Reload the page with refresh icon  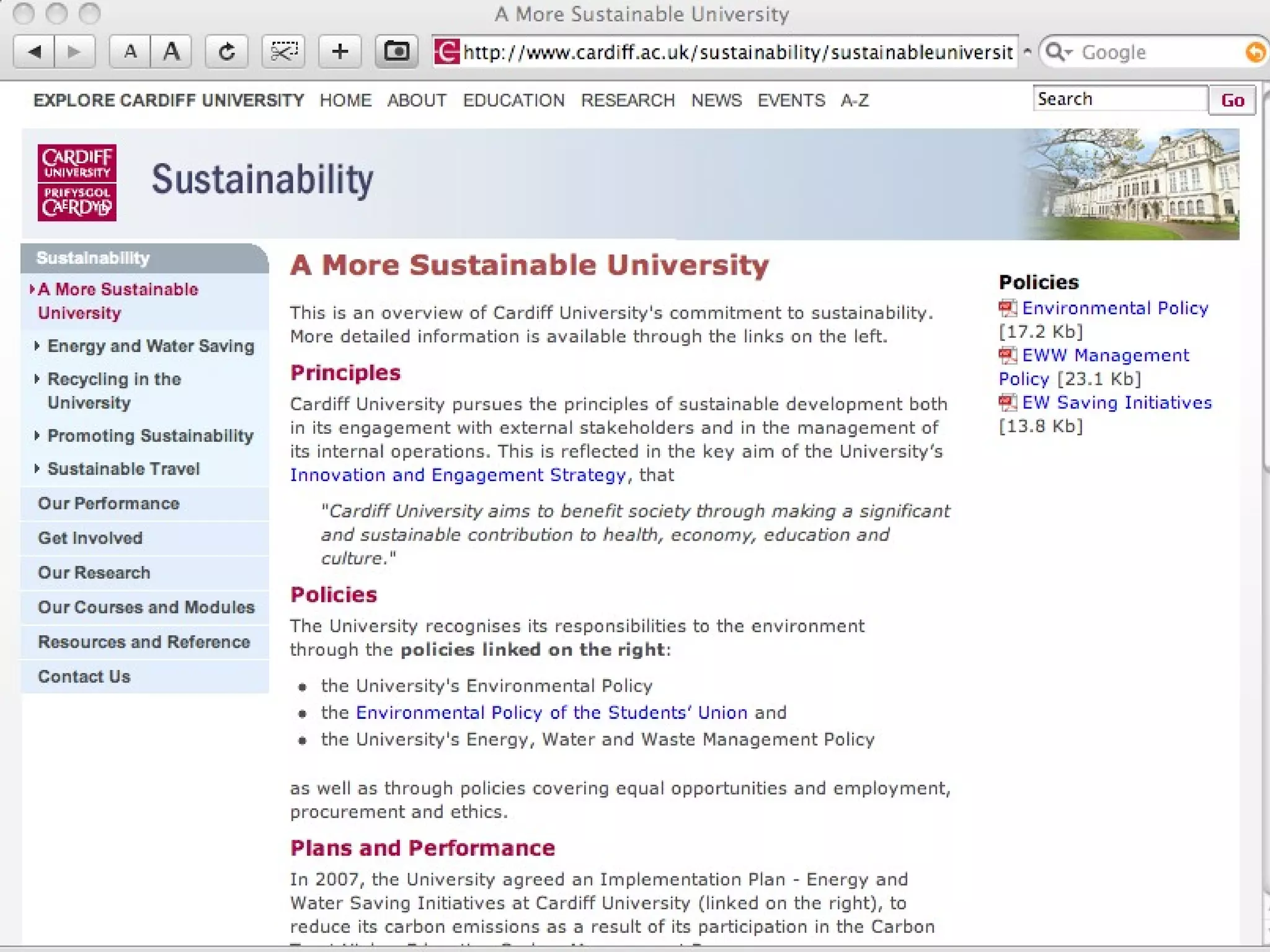[227, 51]
